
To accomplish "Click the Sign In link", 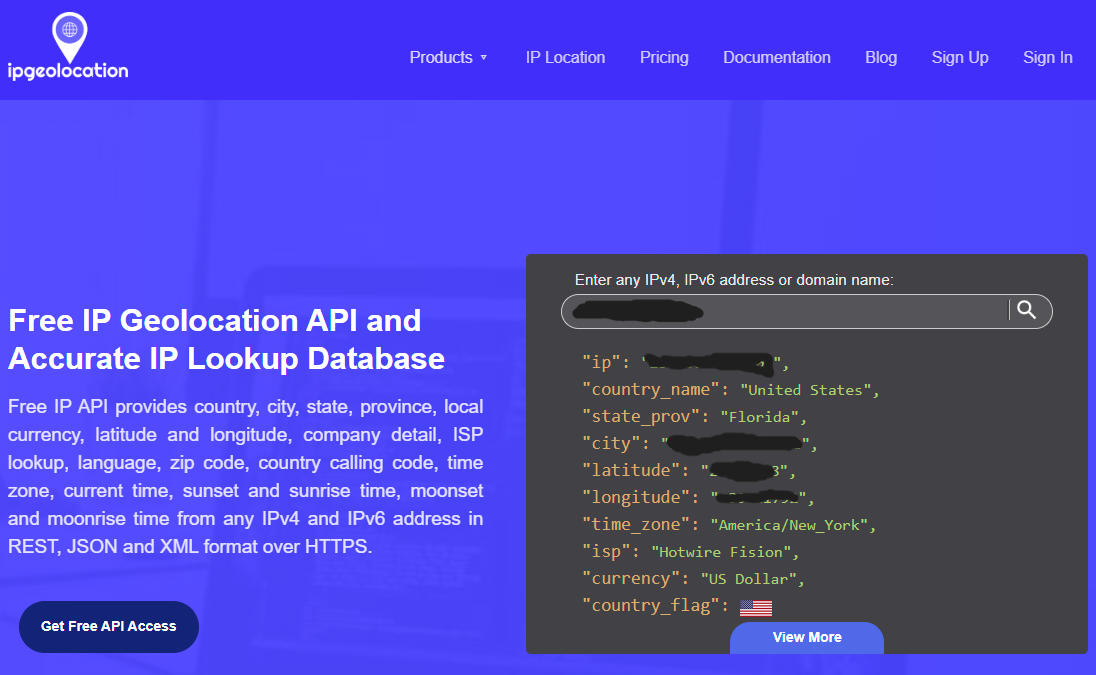I will (1047, 57).
